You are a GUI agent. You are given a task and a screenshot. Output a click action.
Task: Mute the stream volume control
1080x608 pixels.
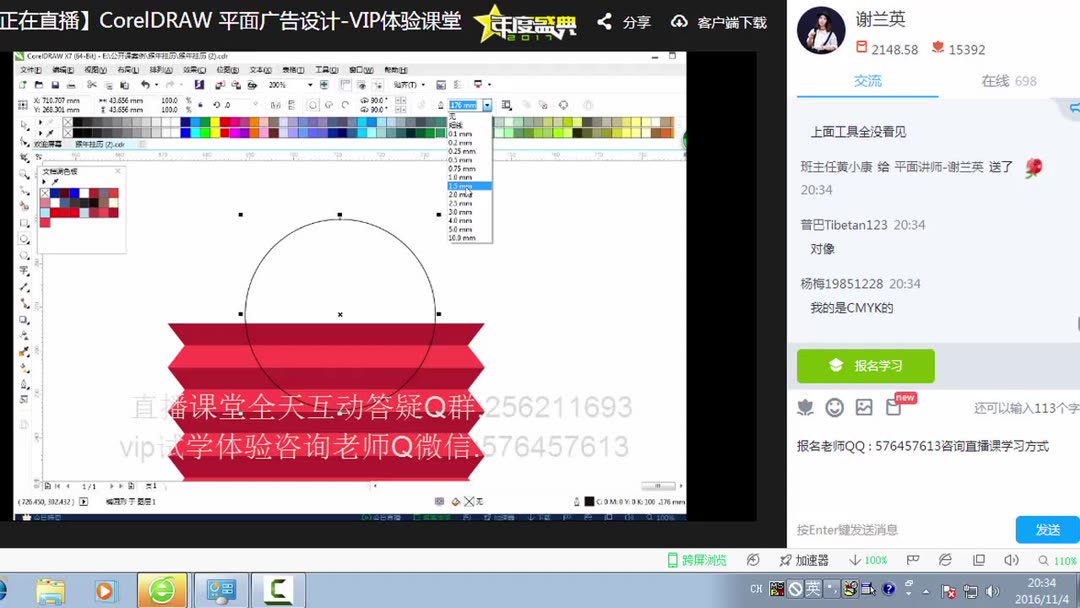1011,561
